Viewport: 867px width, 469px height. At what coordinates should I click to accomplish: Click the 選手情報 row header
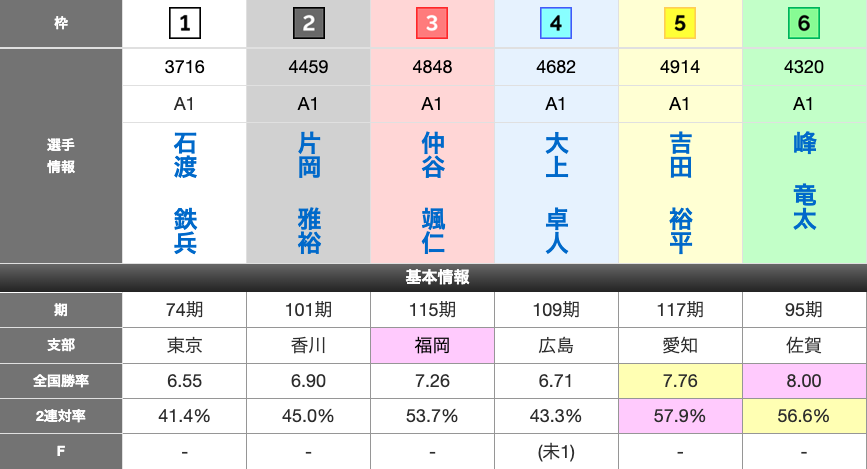pos(61,156)
